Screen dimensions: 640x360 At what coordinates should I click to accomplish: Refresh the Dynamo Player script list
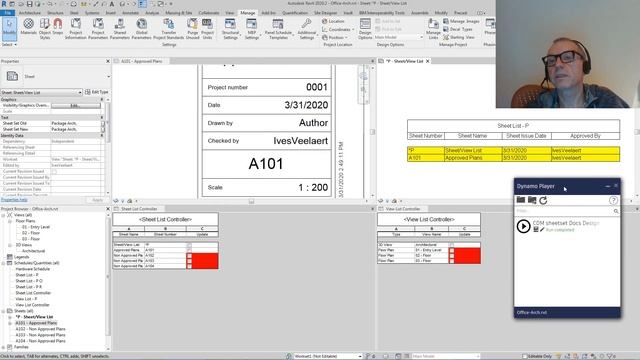(543, 200)
